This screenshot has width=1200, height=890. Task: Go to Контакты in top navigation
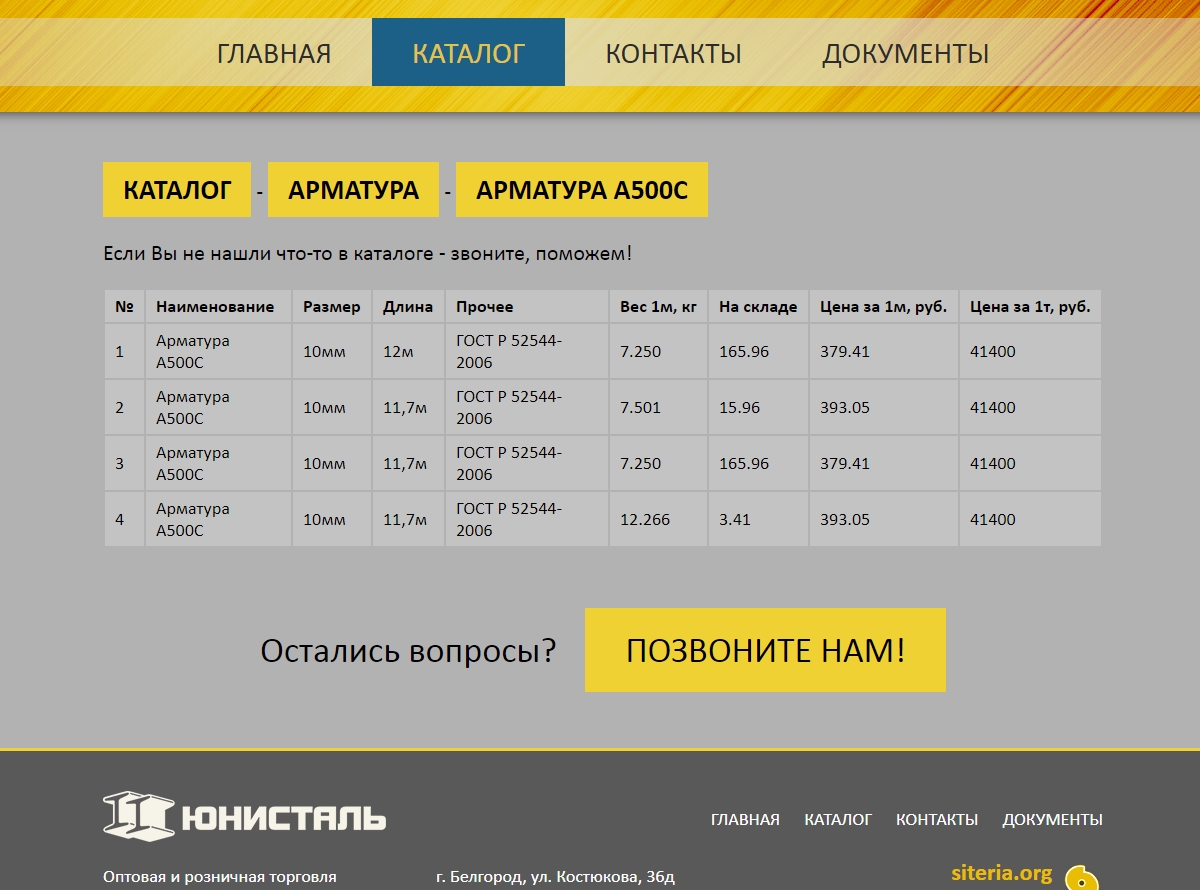click(673, 53)
